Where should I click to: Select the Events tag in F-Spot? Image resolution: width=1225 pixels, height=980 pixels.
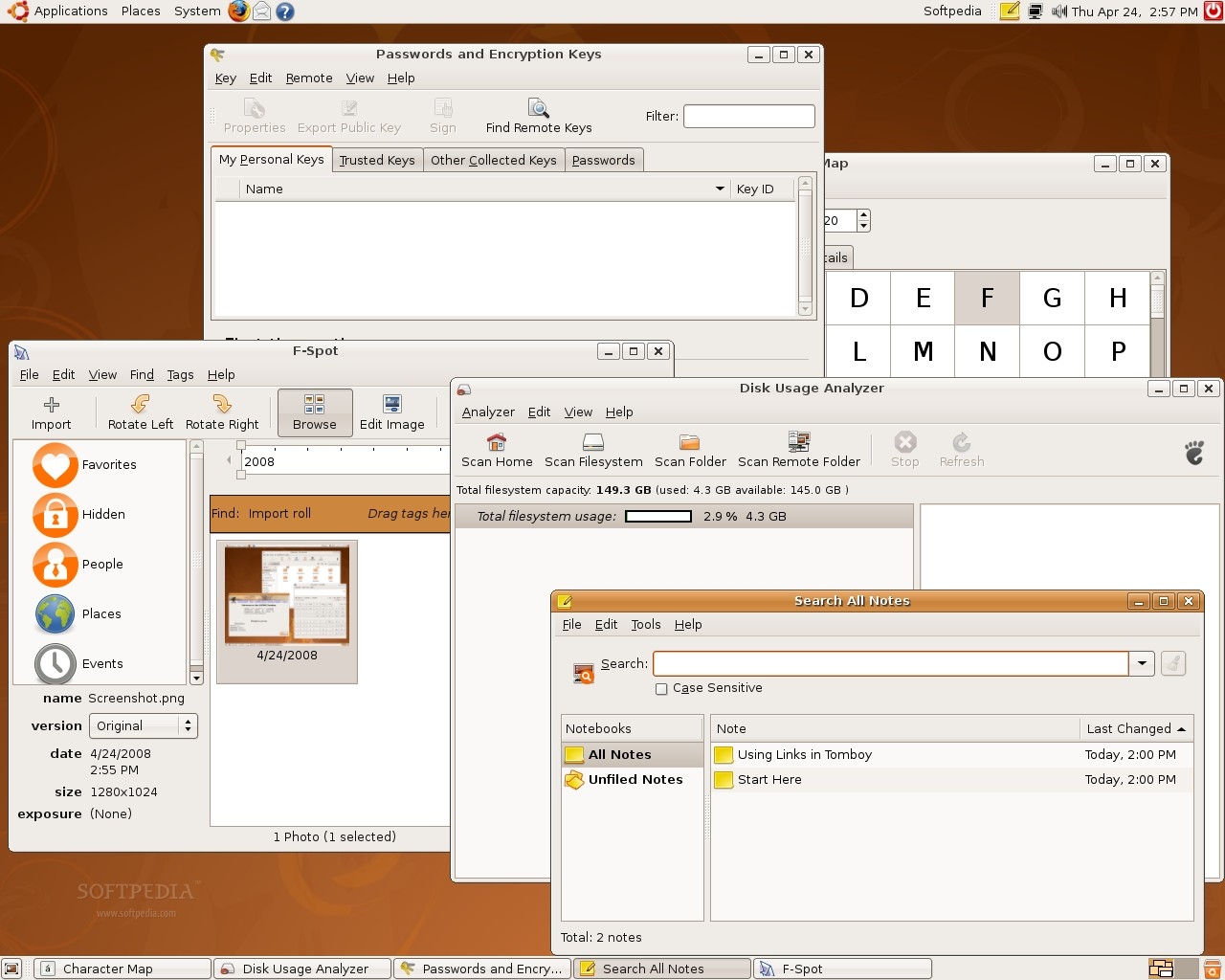(x=78, y=664)
